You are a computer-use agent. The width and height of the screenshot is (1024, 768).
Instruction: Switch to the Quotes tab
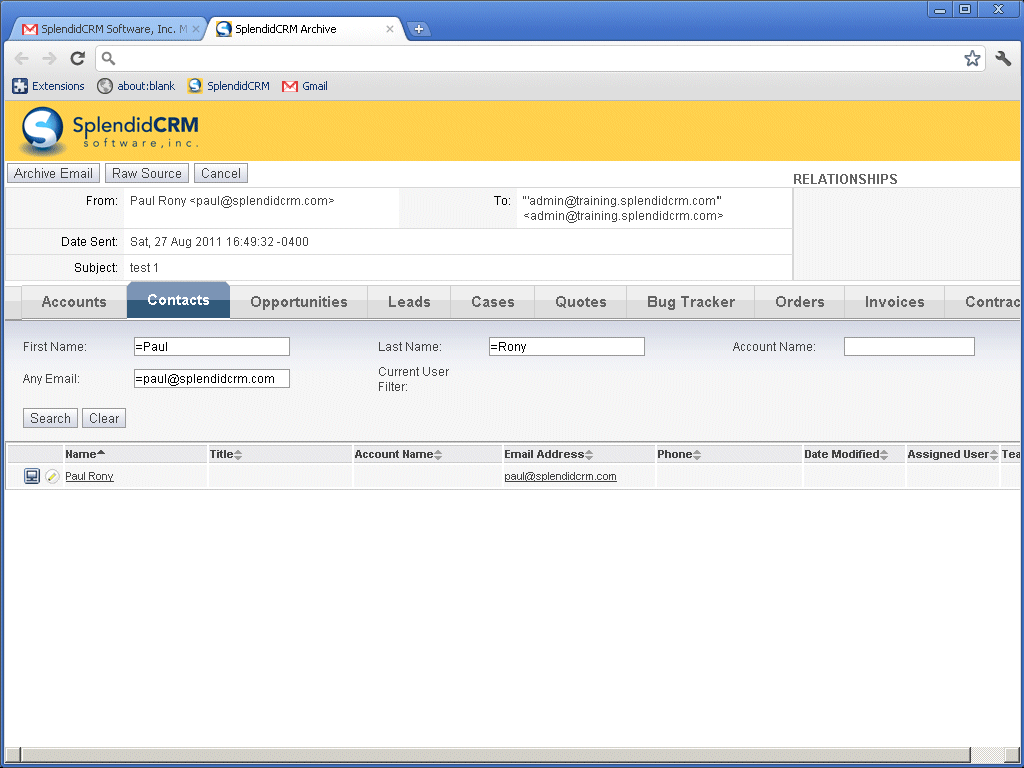pyautogui.click(x=581, y=302)
